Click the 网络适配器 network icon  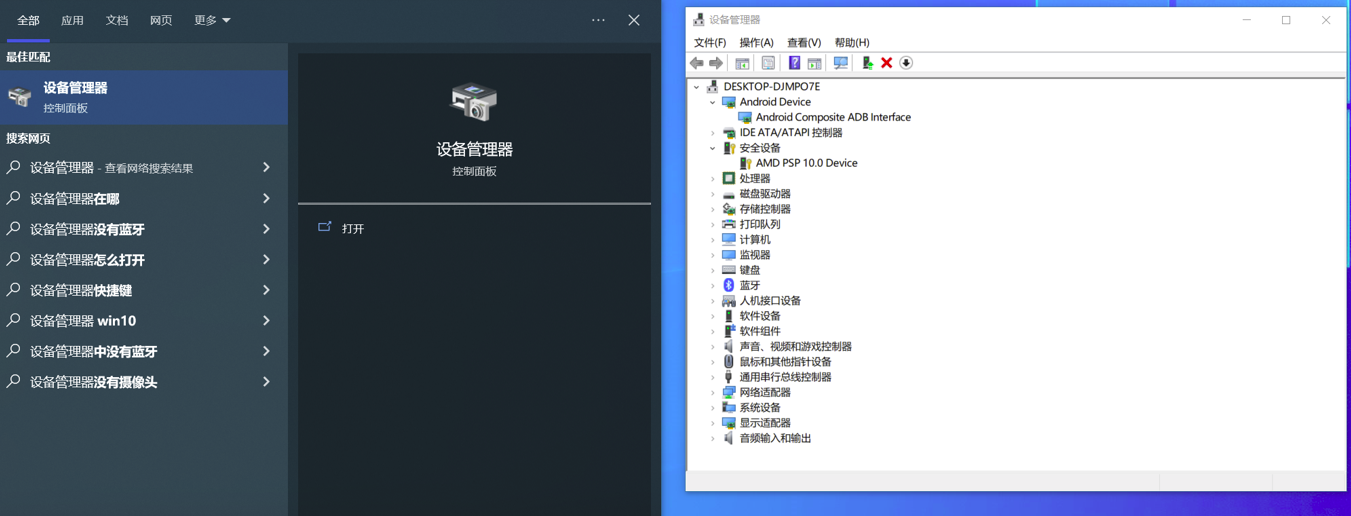(729, 392)
